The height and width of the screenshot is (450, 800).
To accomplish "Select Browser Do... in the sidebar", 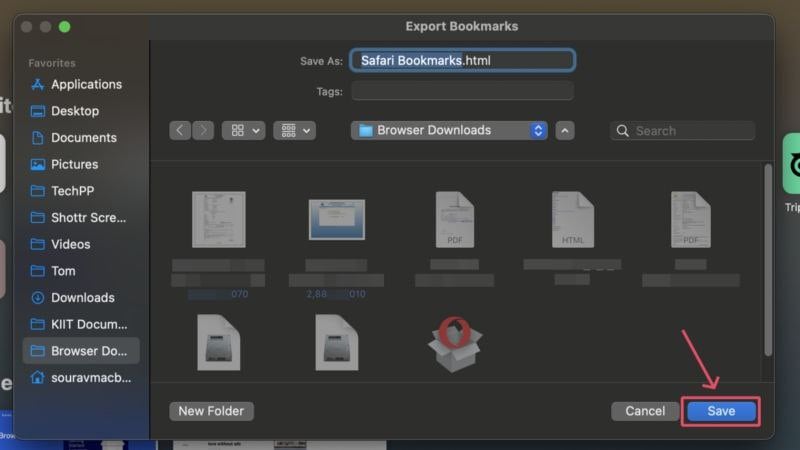I will tap(81, 351).
